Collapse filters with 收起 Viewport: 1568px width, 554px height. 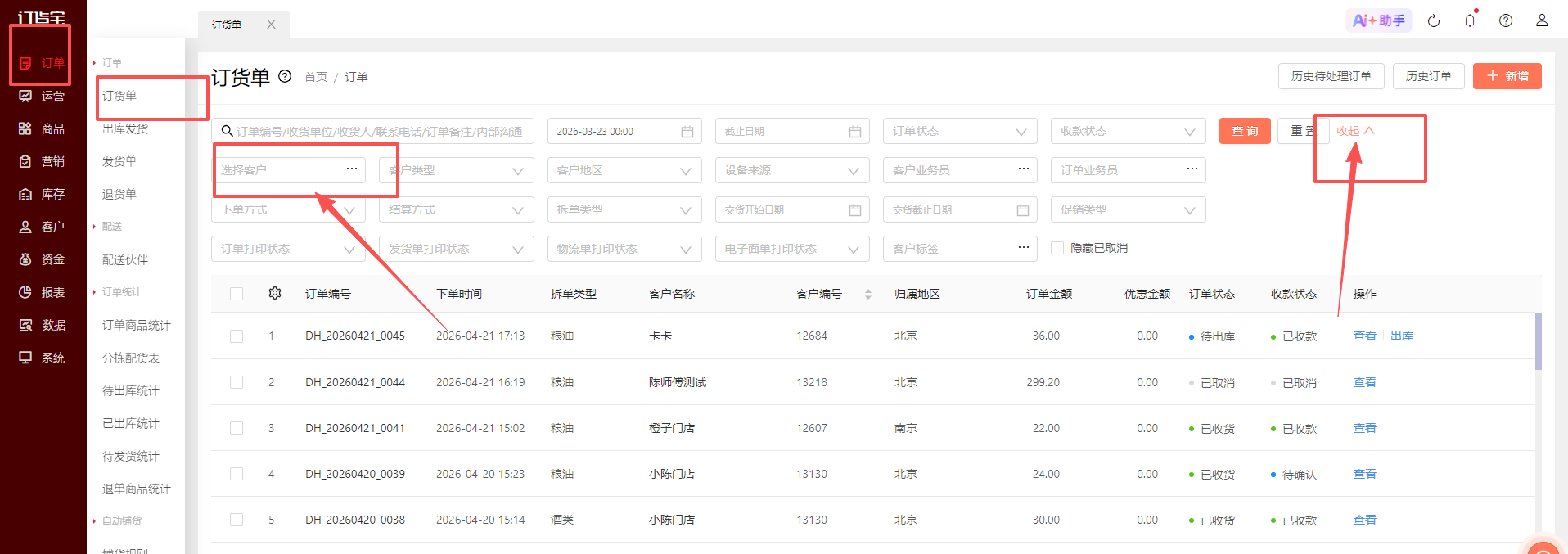(x=1355, y=131)
